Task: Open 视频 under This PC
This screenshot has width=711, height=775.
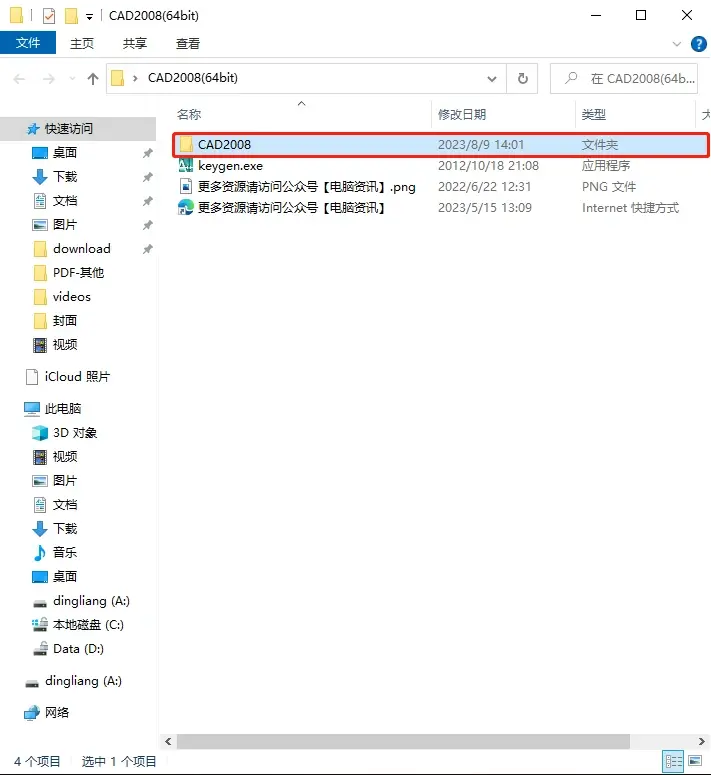Action: (x=65, y=457)
